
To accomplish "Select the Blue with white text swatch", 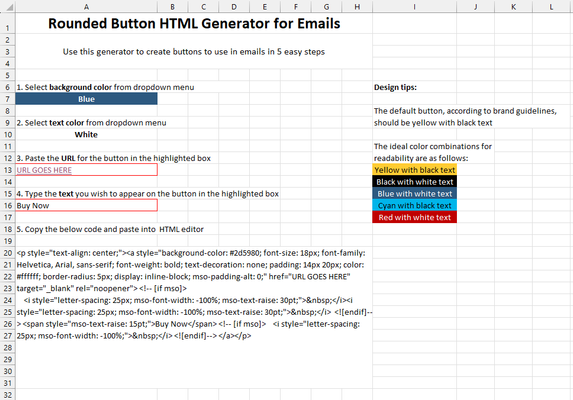I will tap(414, 194).
